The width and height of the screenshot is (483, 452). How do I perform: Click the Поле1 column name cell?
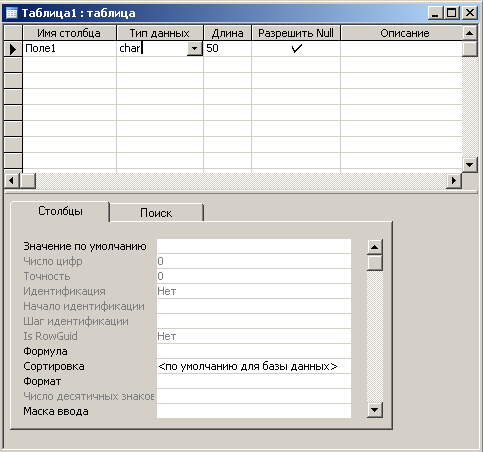point(69,49)
